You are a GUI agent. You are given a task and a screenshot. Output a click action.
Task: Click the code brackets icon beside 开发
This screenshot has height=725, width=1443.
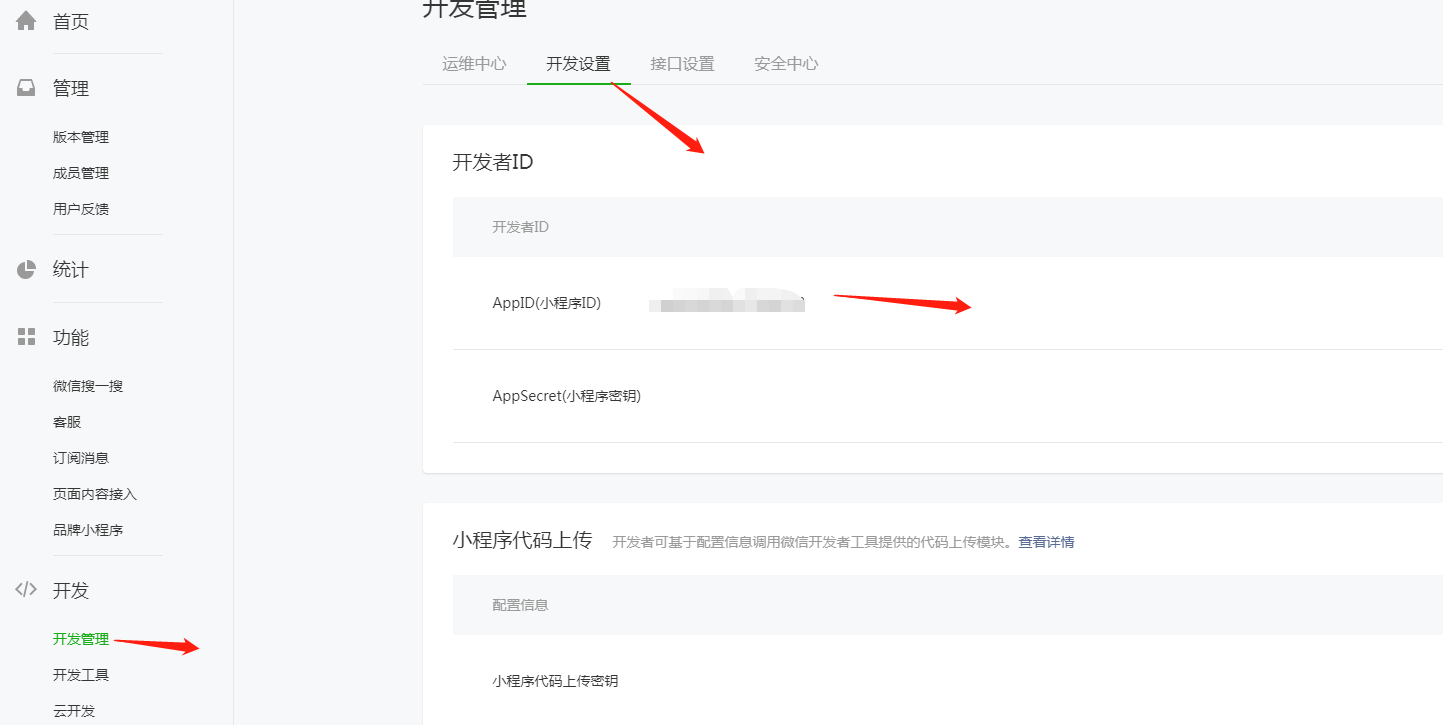pos(26,590)
